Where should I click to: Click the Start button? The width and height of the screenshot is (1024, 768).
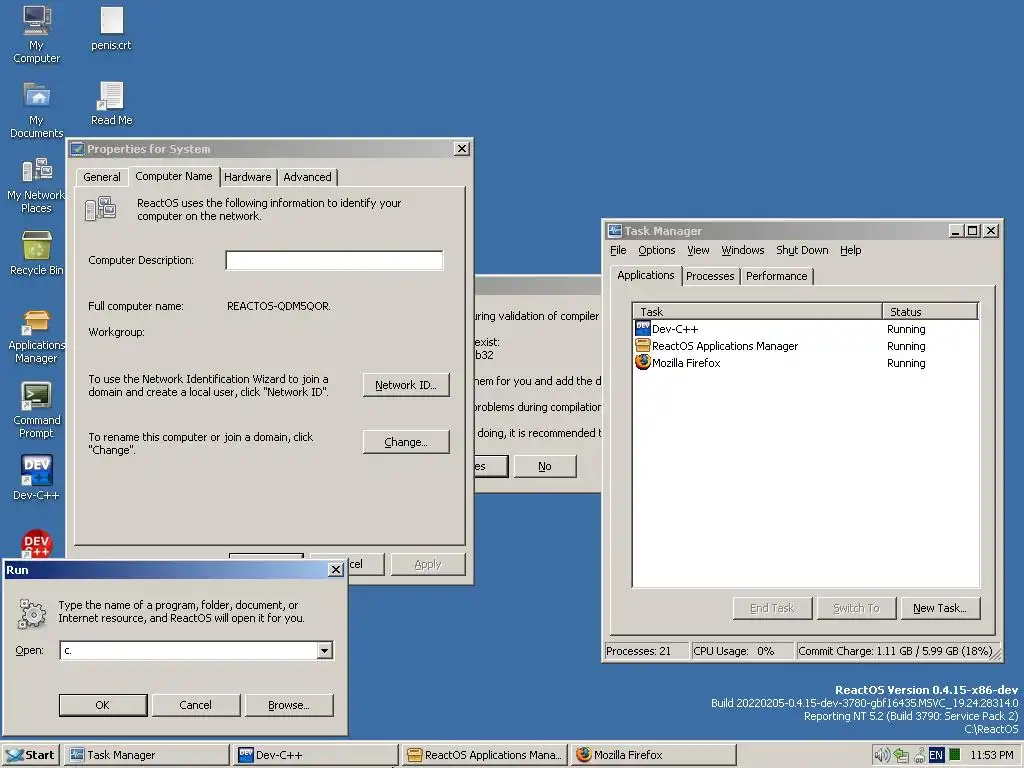point(31,755)
